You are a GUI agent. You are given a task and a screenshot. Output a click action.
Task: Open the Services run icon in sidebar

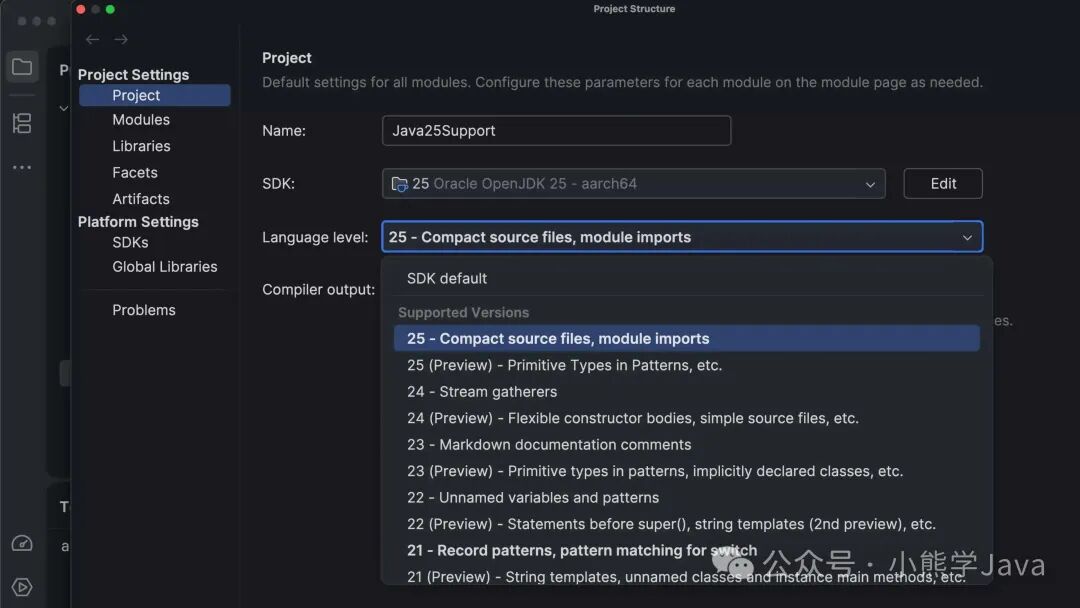(x=22, y=587)
